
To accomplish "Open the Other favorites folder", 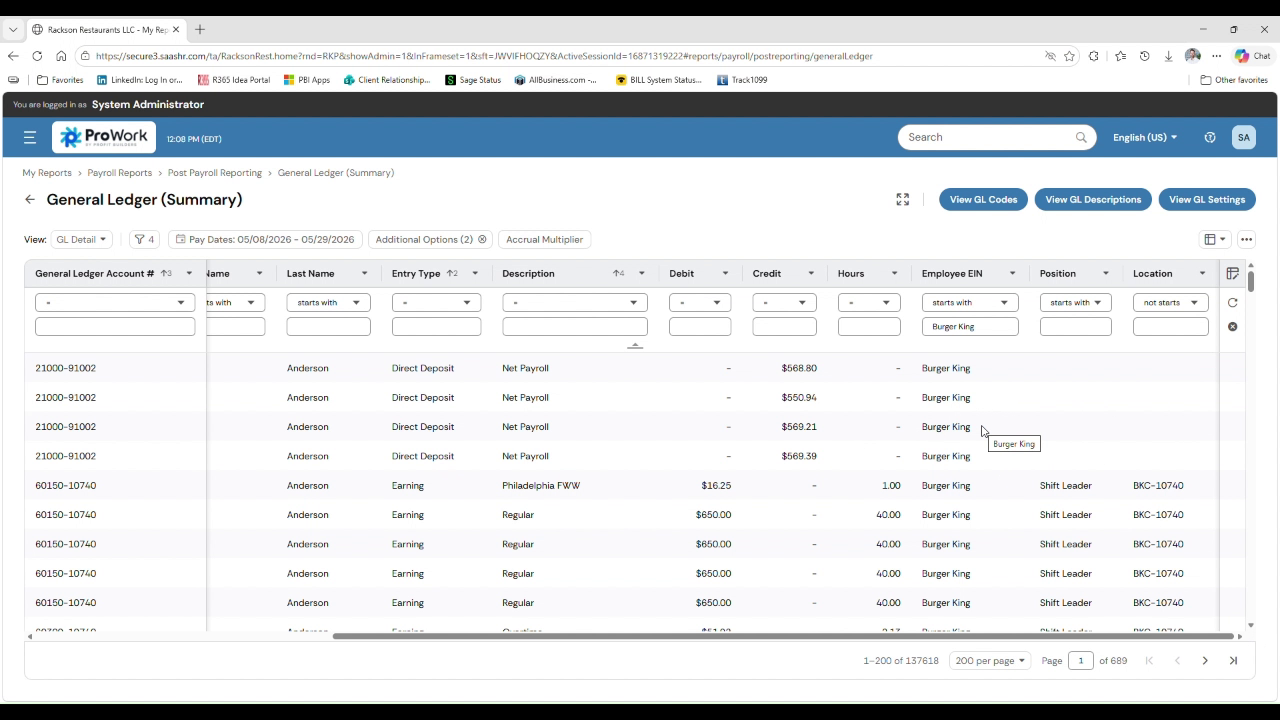I will pos(1234,80).
